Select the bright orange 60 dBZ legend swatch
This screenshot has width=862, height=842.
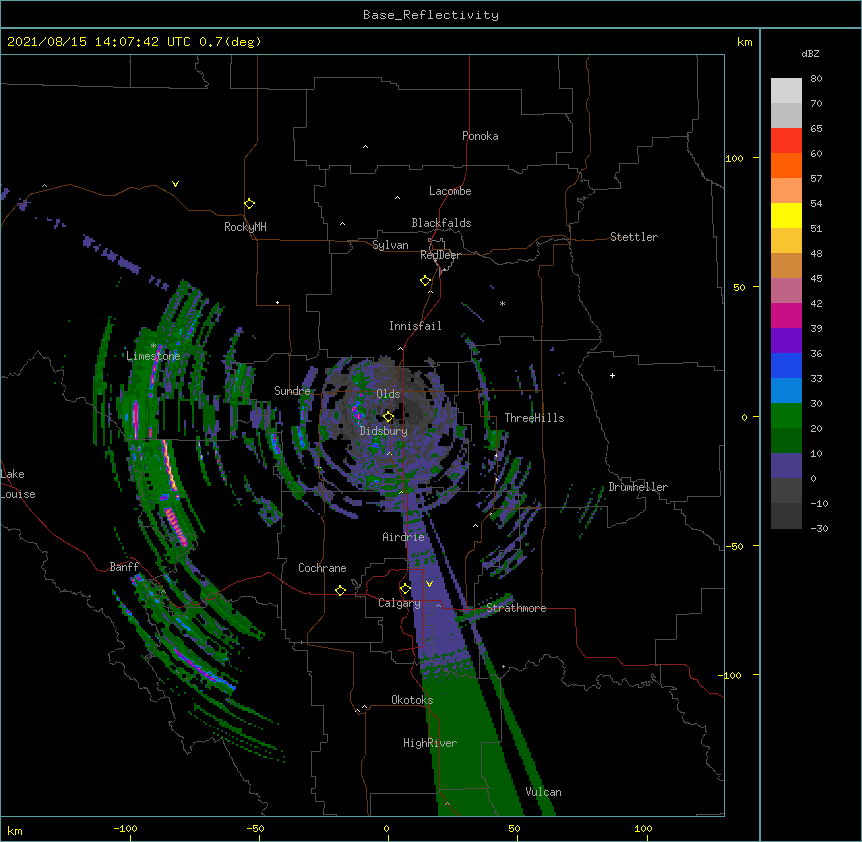786,165
